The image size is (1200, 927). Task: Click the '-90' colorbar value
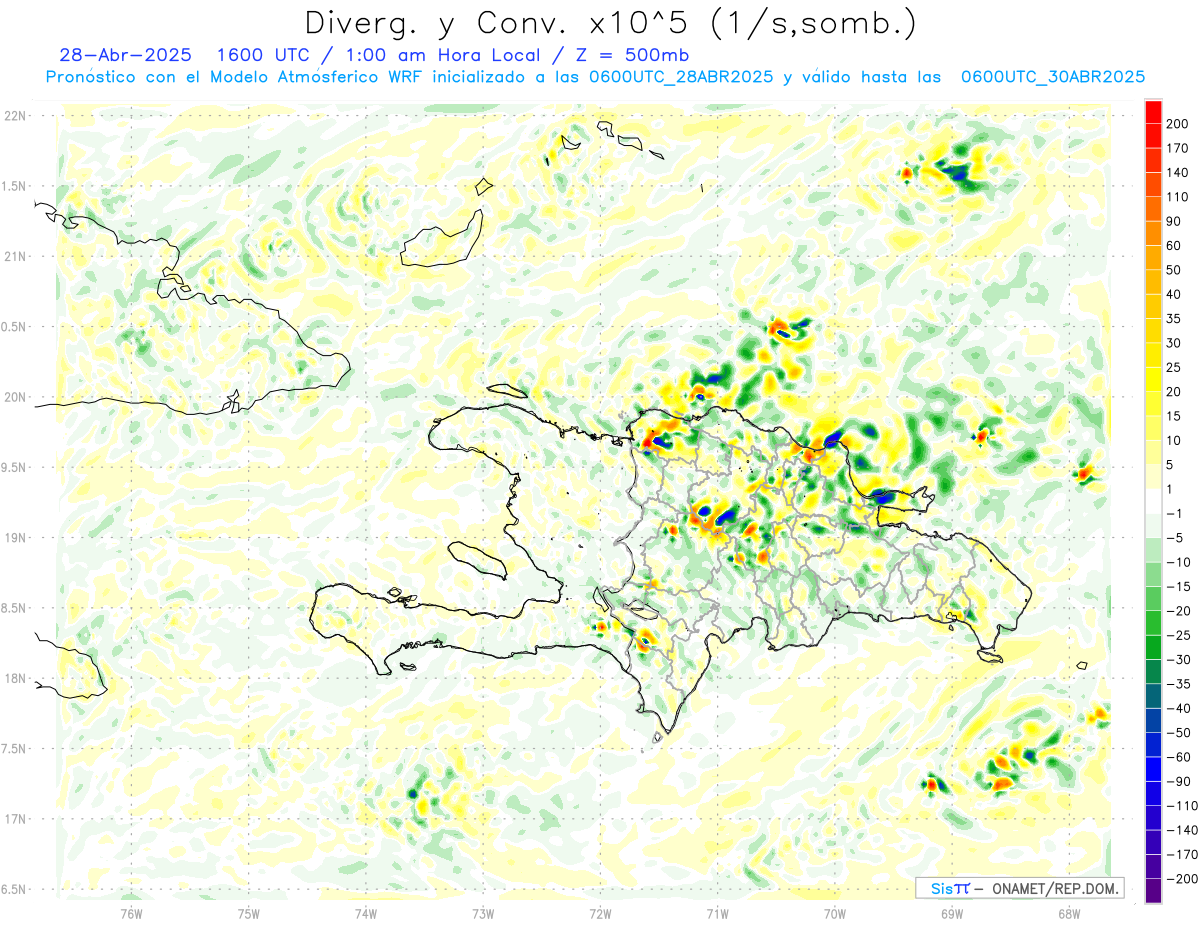[x=1178, y=781]
